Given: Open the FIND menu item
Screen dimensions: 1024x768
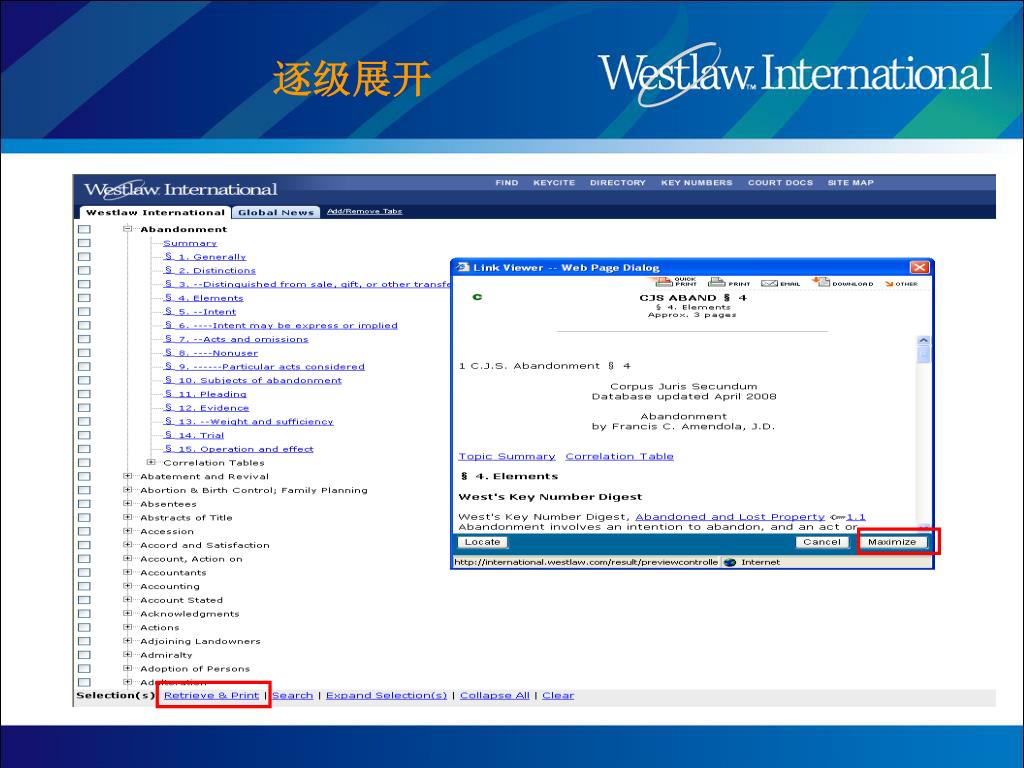Looking at the screenshot, I should pyautogui.click(x=507, y=183).
